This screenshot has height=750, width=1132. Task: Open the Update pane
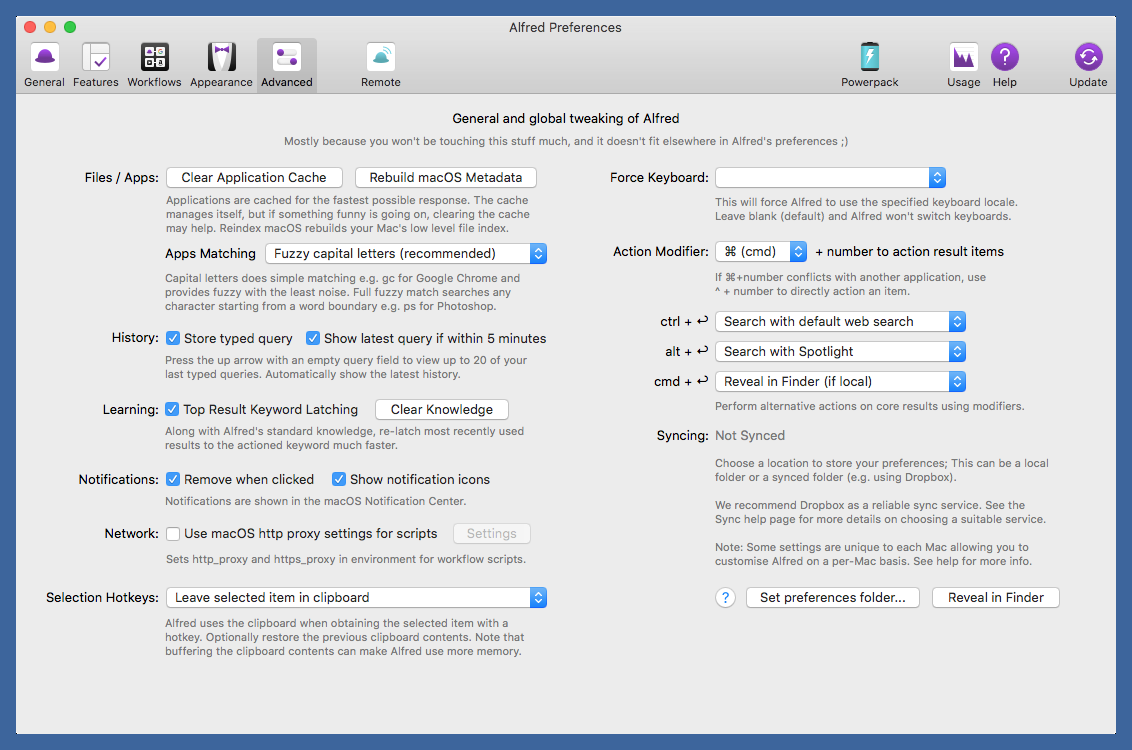tap(1088, 65)
